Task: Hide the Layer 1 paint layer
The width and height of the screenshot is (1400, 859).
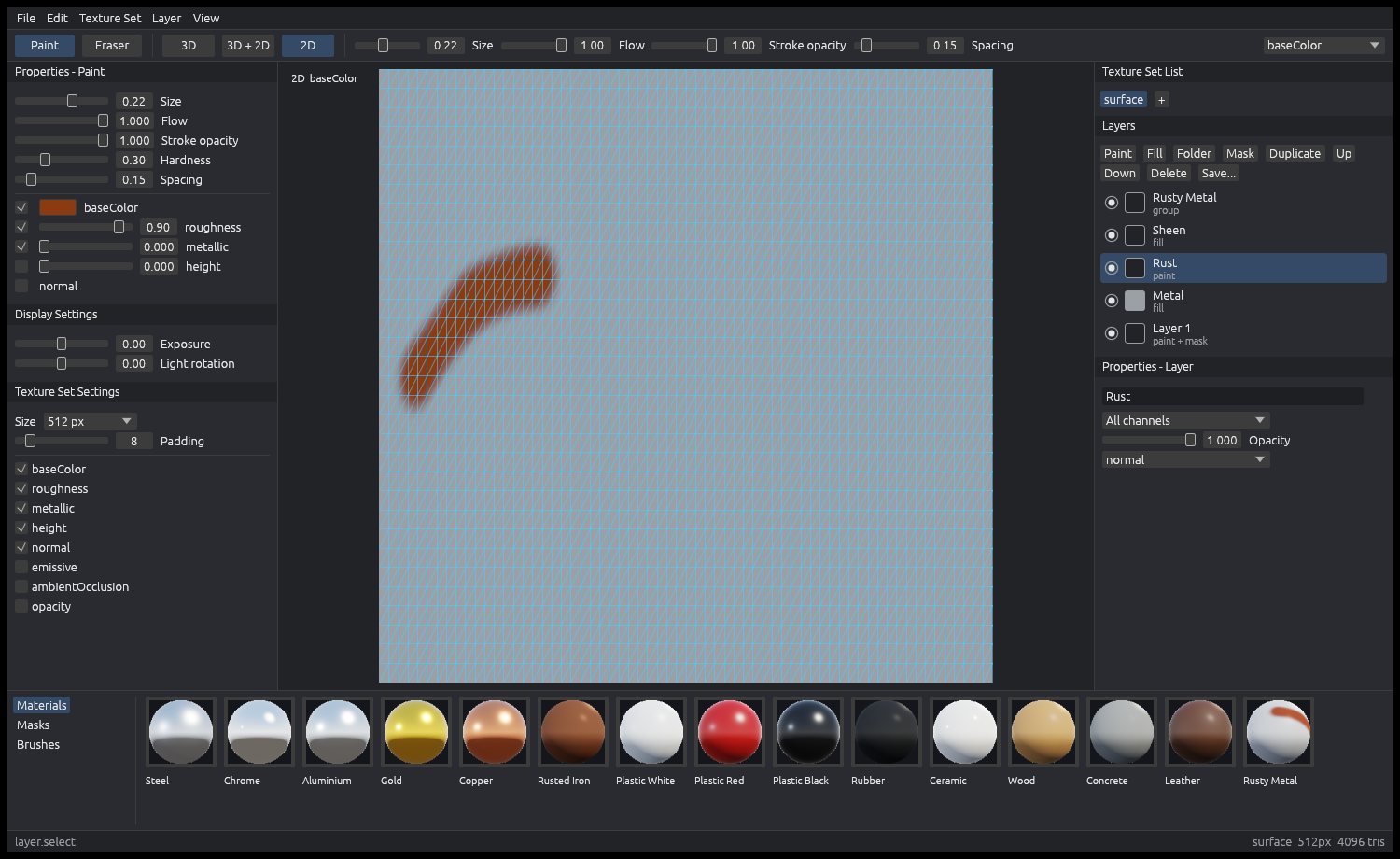Action: tap(1112, 333)
